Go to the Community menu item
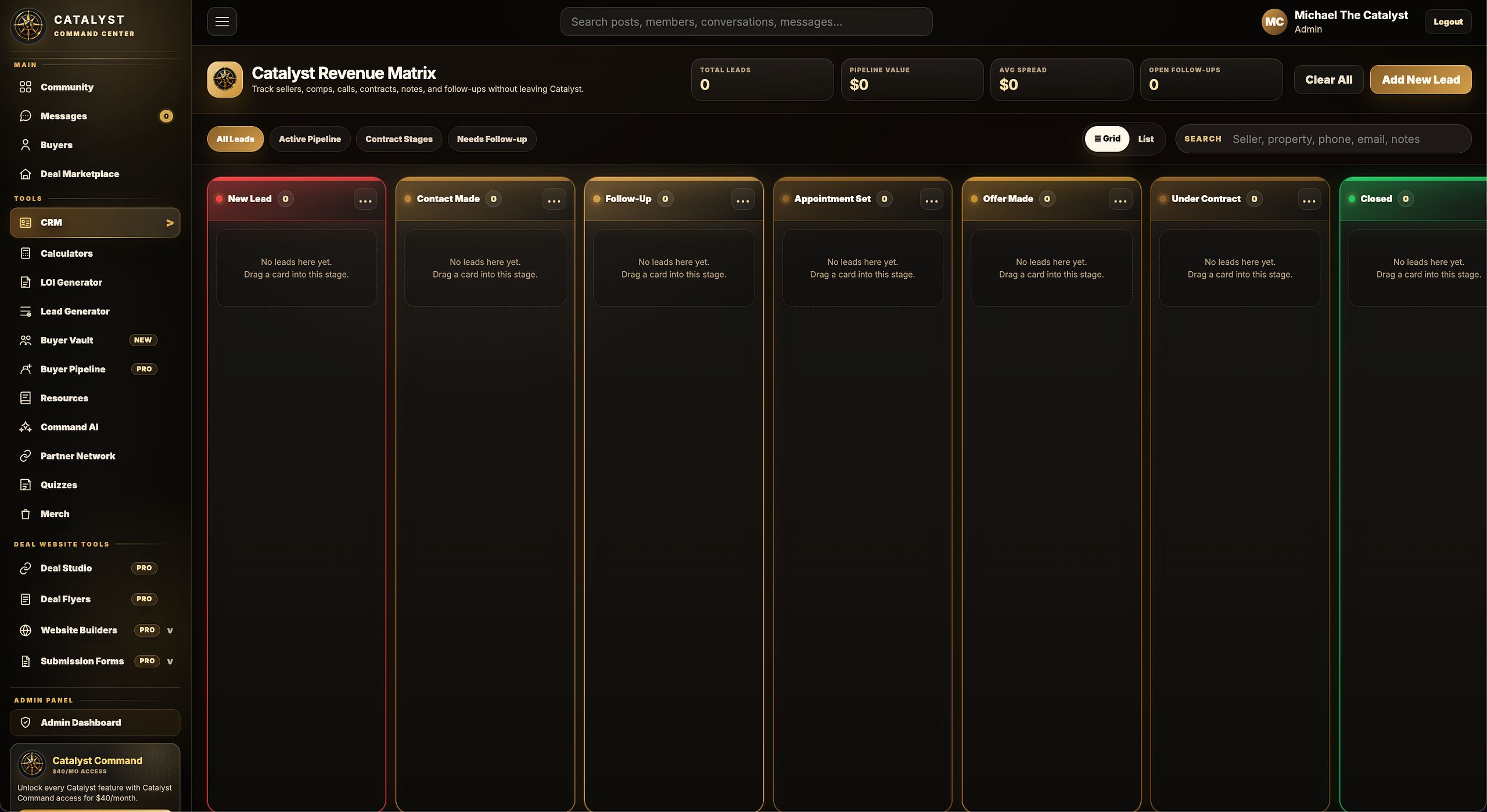Viewport: 1487px width, 812px height. tap(95, 87)
